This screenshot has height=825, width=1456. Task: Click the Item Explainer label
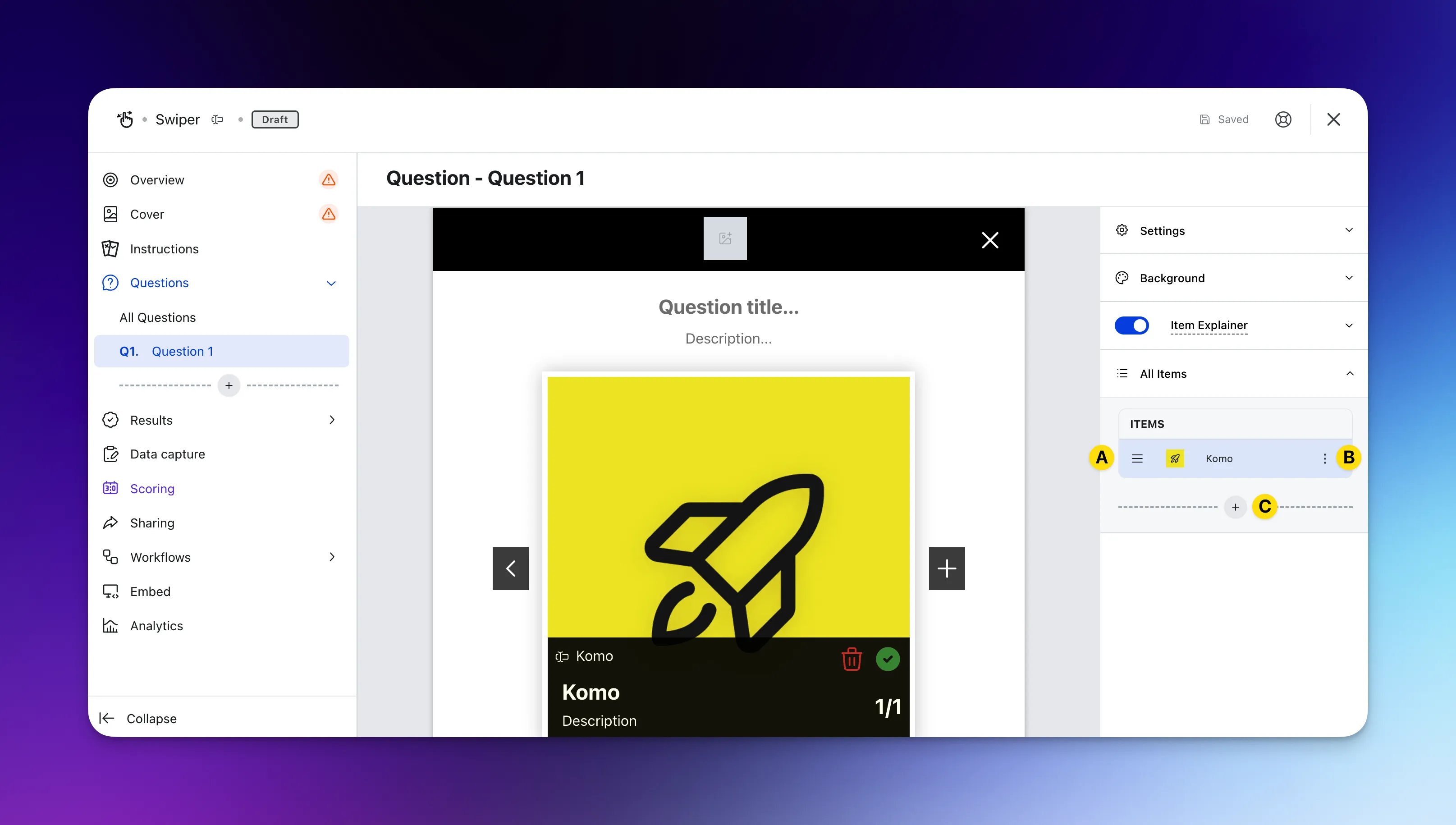click(1209, 325)
